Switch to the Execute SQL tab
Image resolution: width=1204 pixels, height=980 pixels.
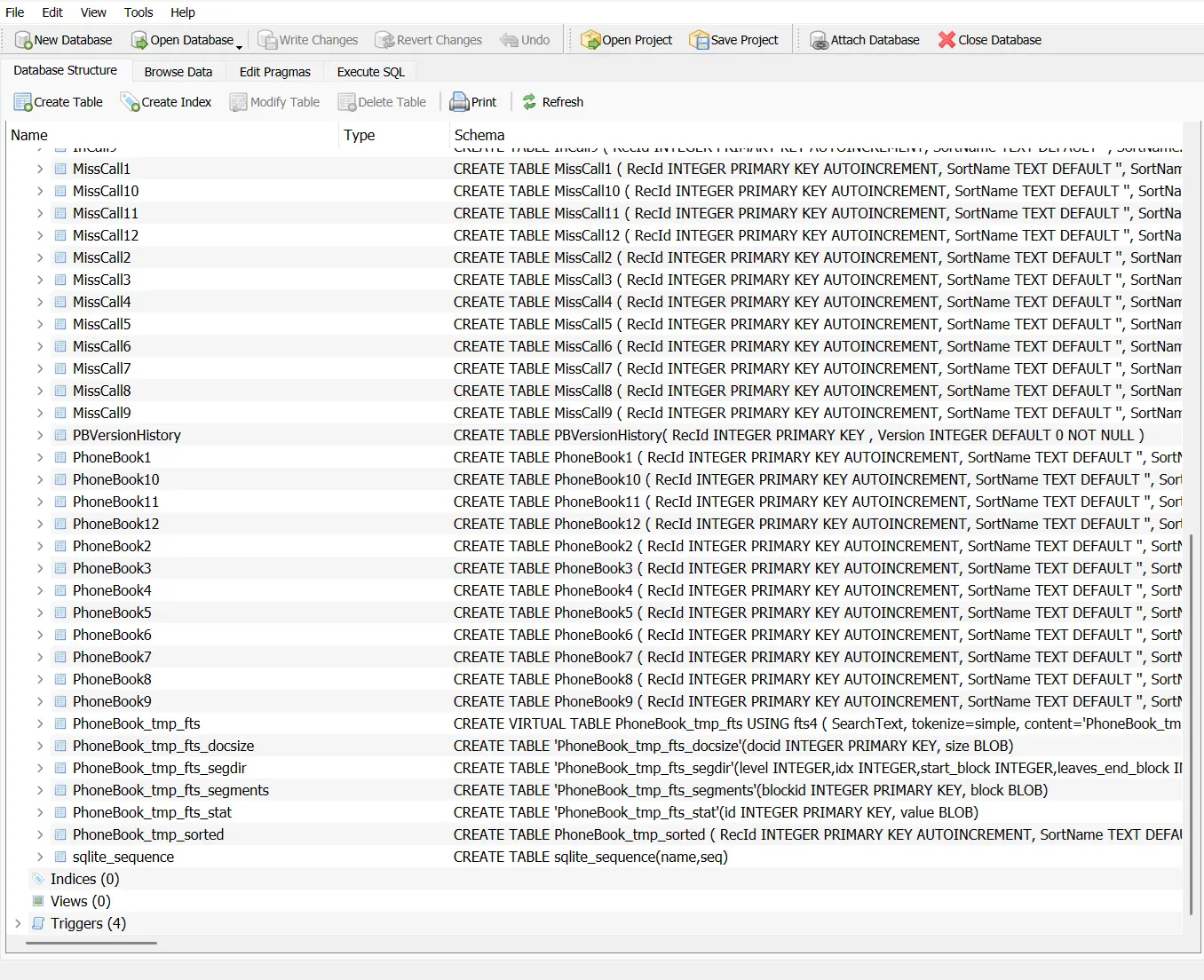[371, 72]
